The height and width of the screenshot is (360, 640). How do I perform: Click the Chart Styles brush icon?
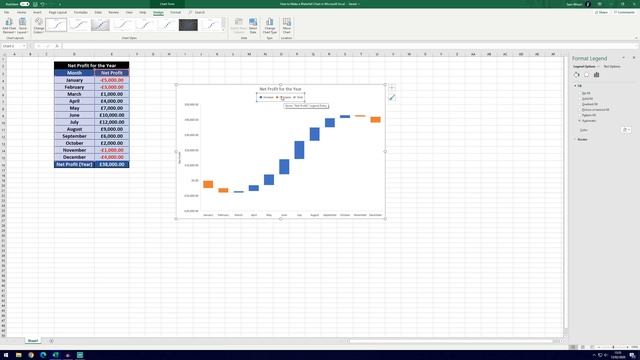tap(392, 98)
